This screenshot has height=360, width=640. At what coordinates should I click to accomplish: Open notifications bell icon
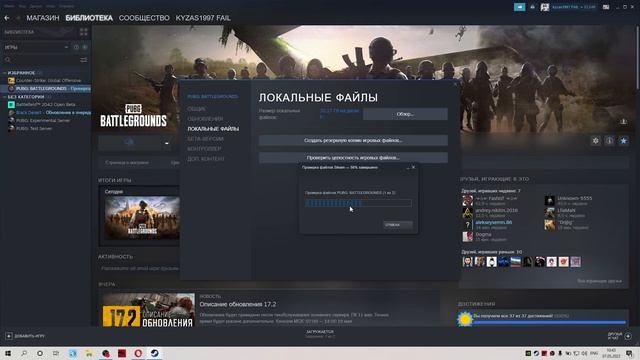point(532,7)
